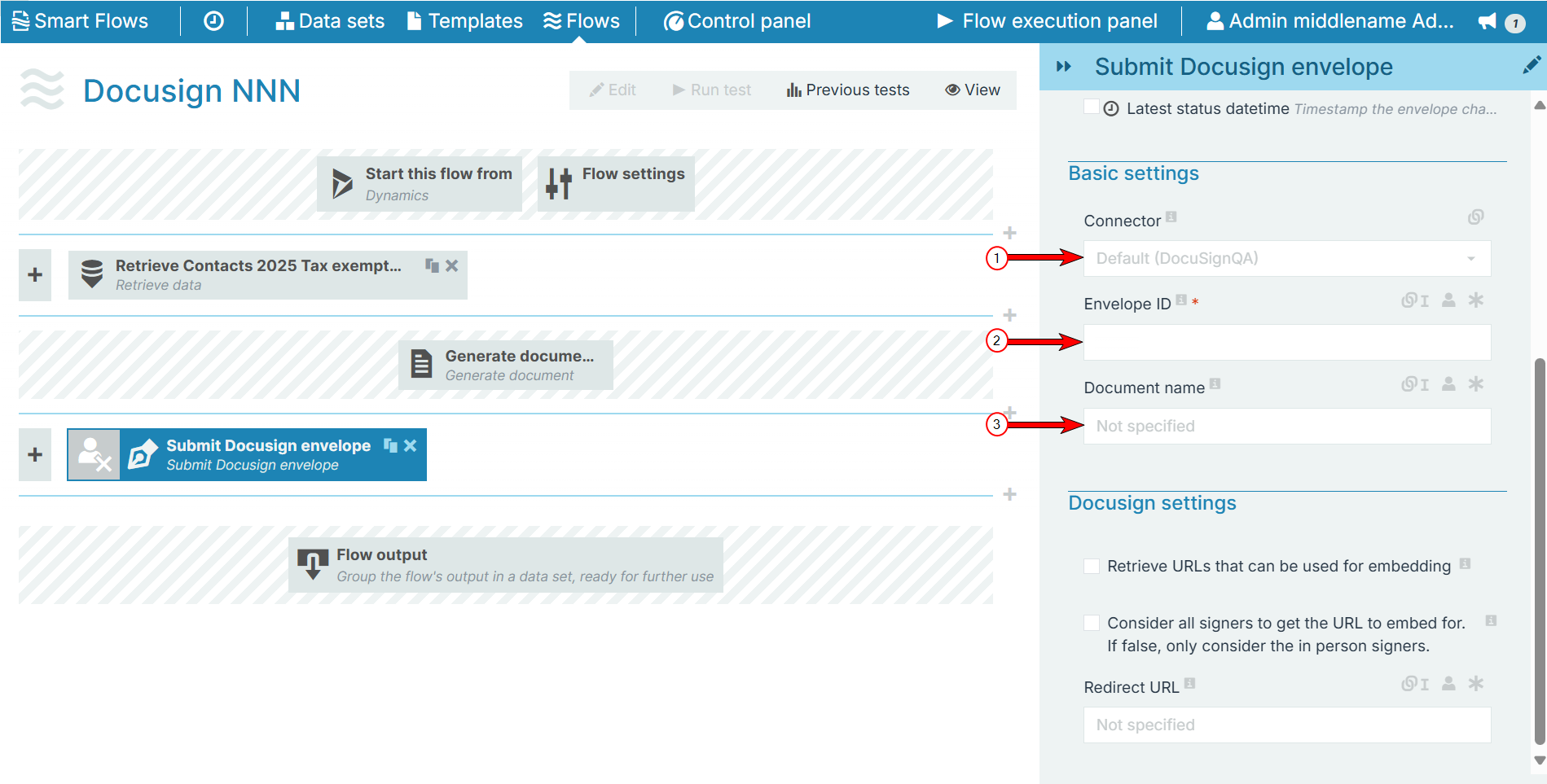Viewport: 1547px width, 784px height.
Task: Click the chain link icon next to Connector
Action: point(1476,217)
